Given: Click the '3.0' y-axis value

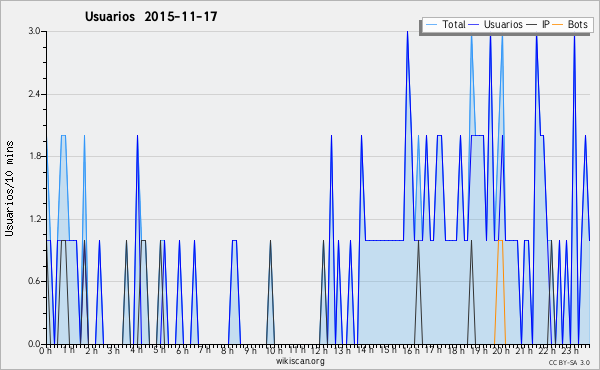Looking at the screenshot, I should pos(34,31).
